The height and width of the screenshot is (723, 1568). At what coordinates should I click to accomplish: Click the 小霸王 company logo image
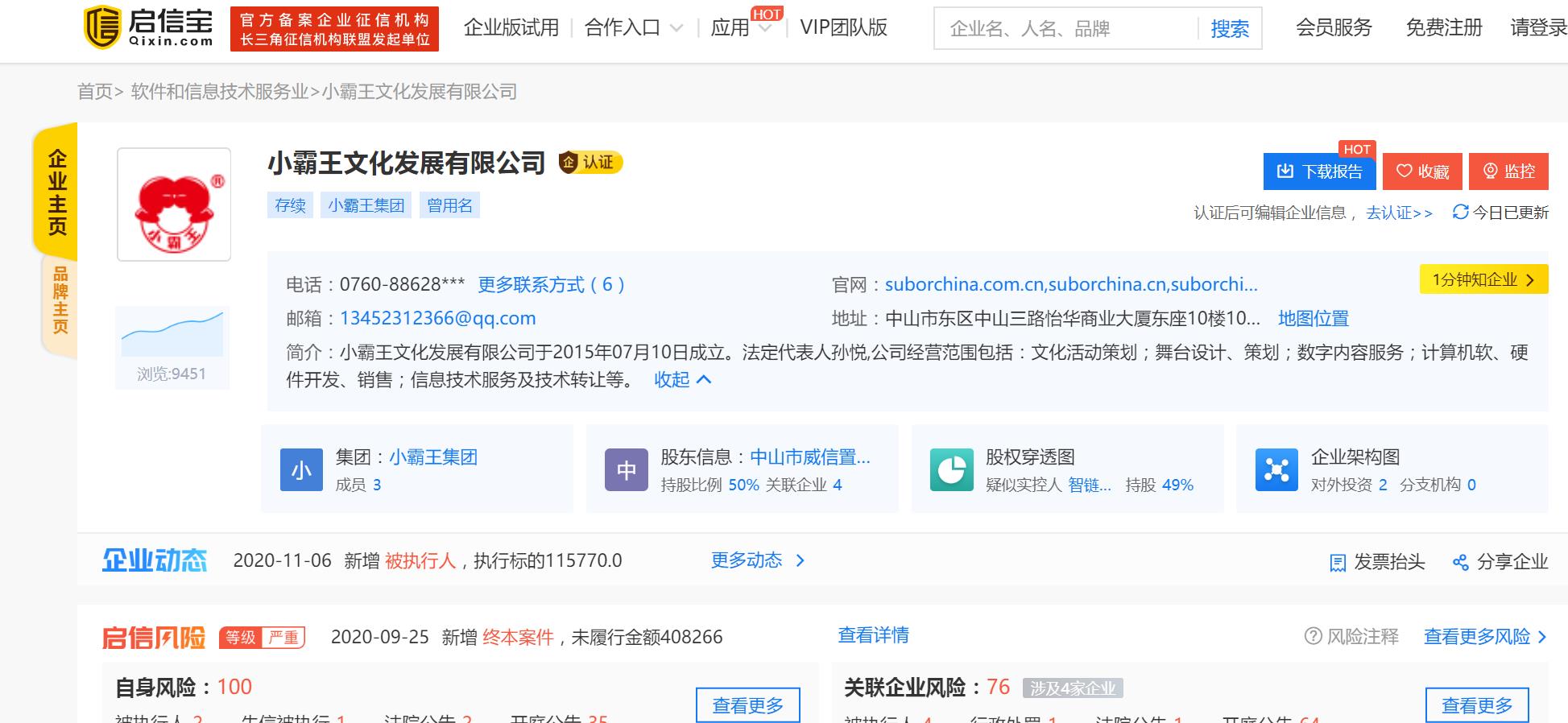coord(174,204)
